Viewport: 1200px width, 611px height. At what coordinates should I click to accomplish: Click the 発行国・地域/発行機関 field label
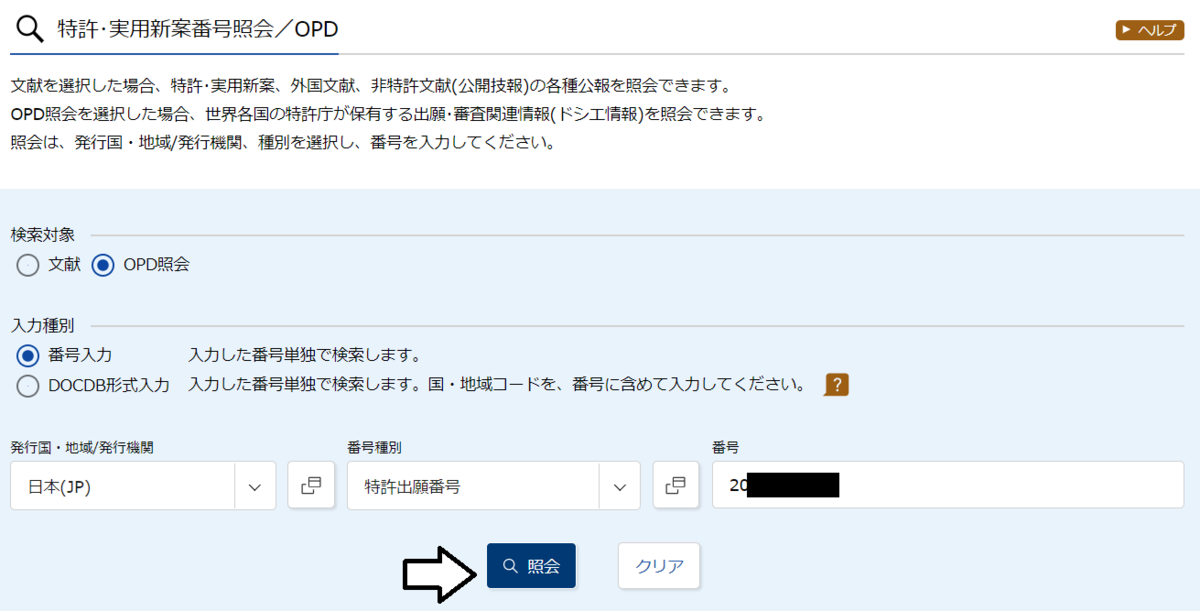coord(82,447)
